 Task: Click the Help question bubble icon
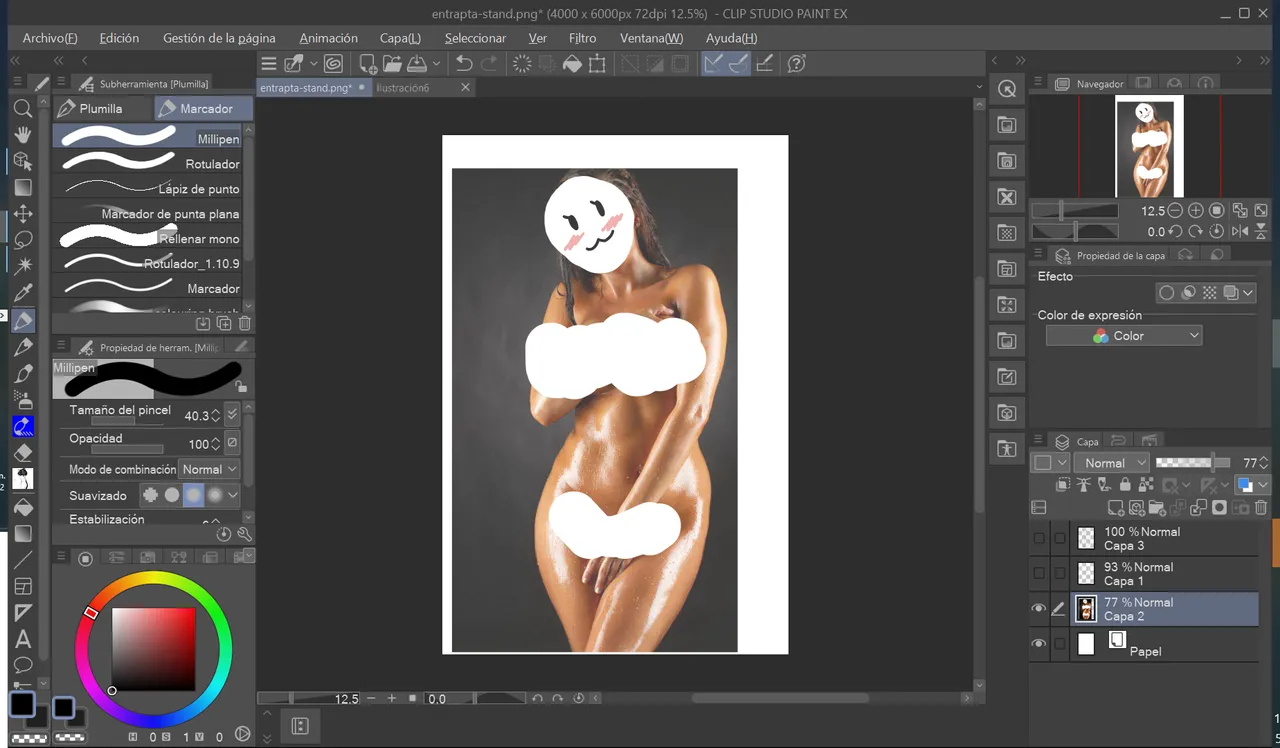[x=797, y=64]
